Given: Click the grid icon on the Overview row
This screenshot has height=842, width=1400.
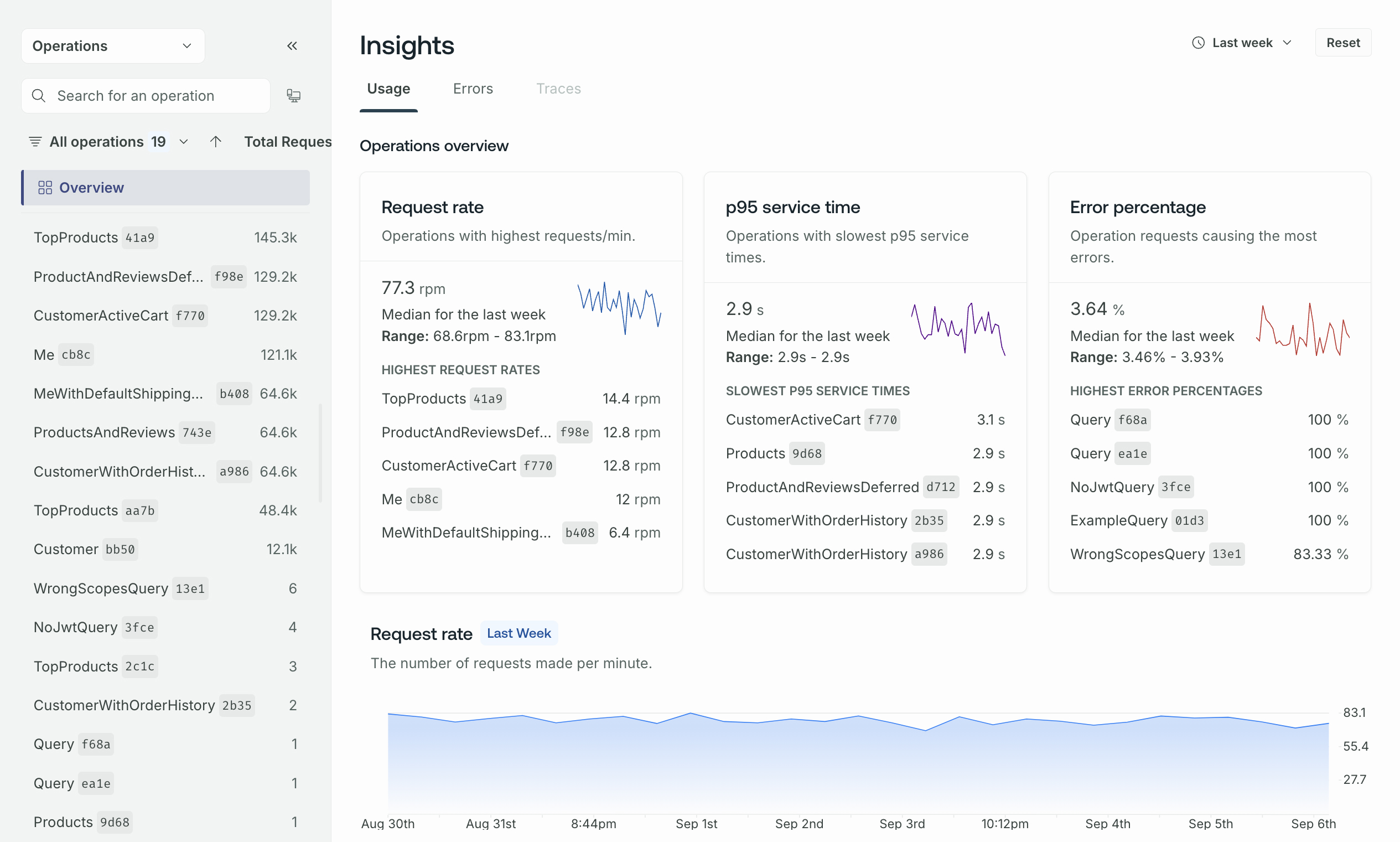Looking at the screenshot, I should [45, 188].
